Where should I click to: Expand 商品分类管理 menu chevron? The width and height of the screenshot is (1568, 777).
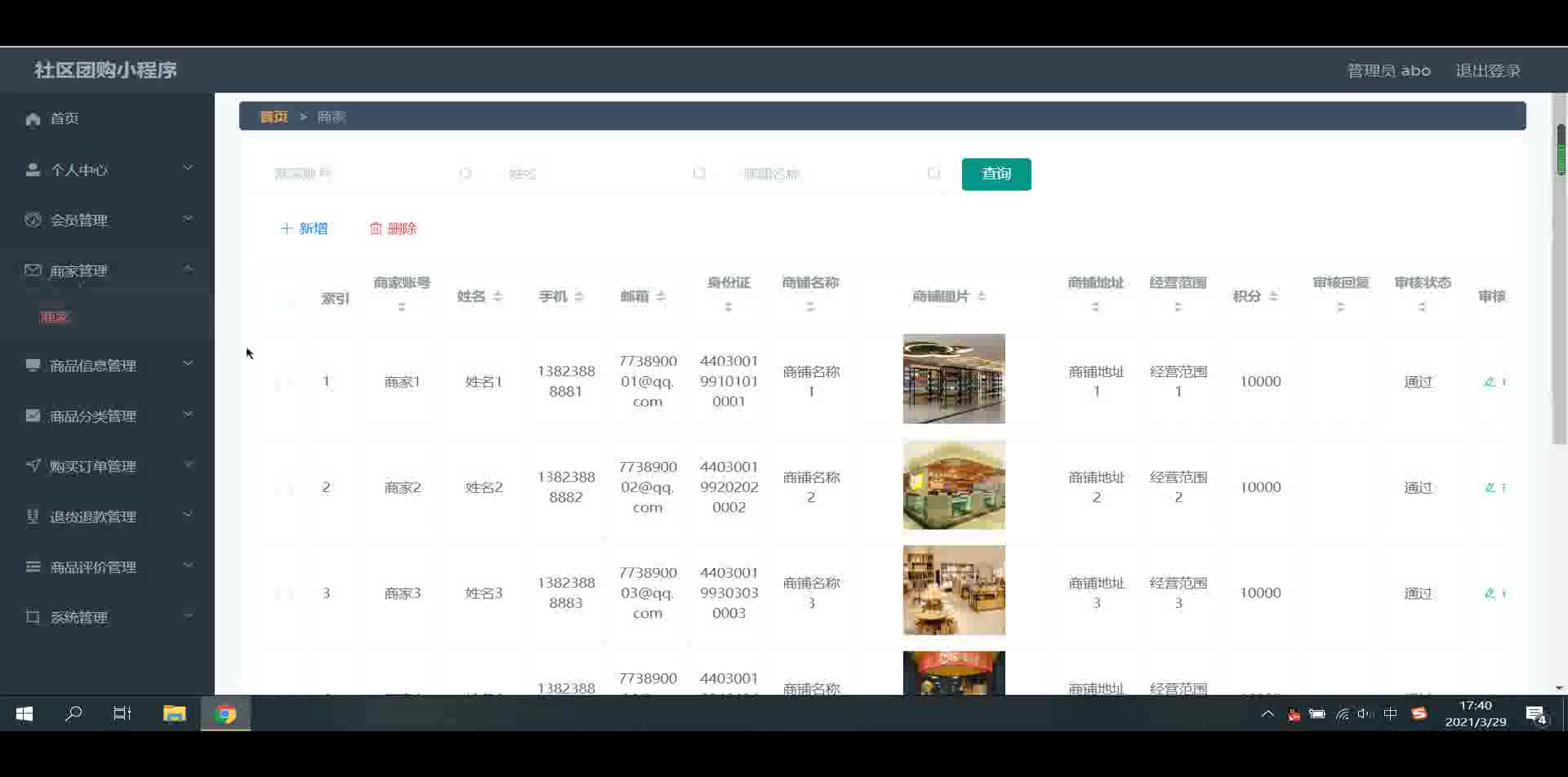[188, 415]
